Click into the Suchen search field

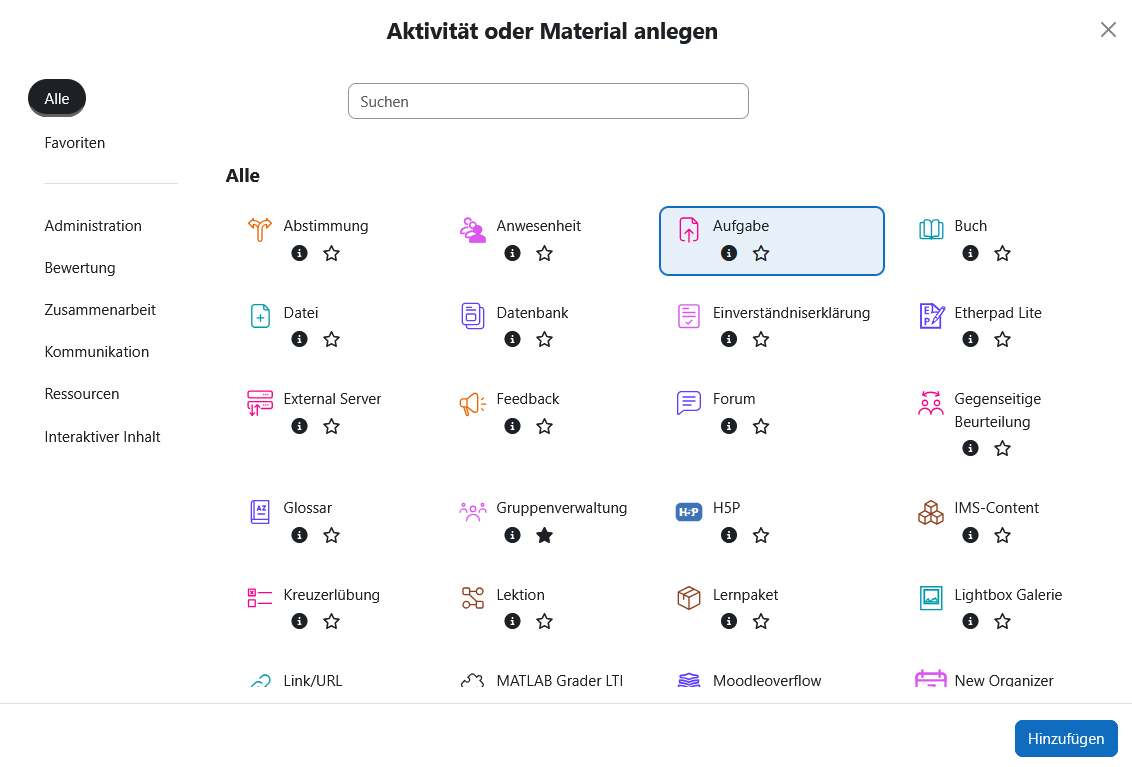(x=548, y=101)
